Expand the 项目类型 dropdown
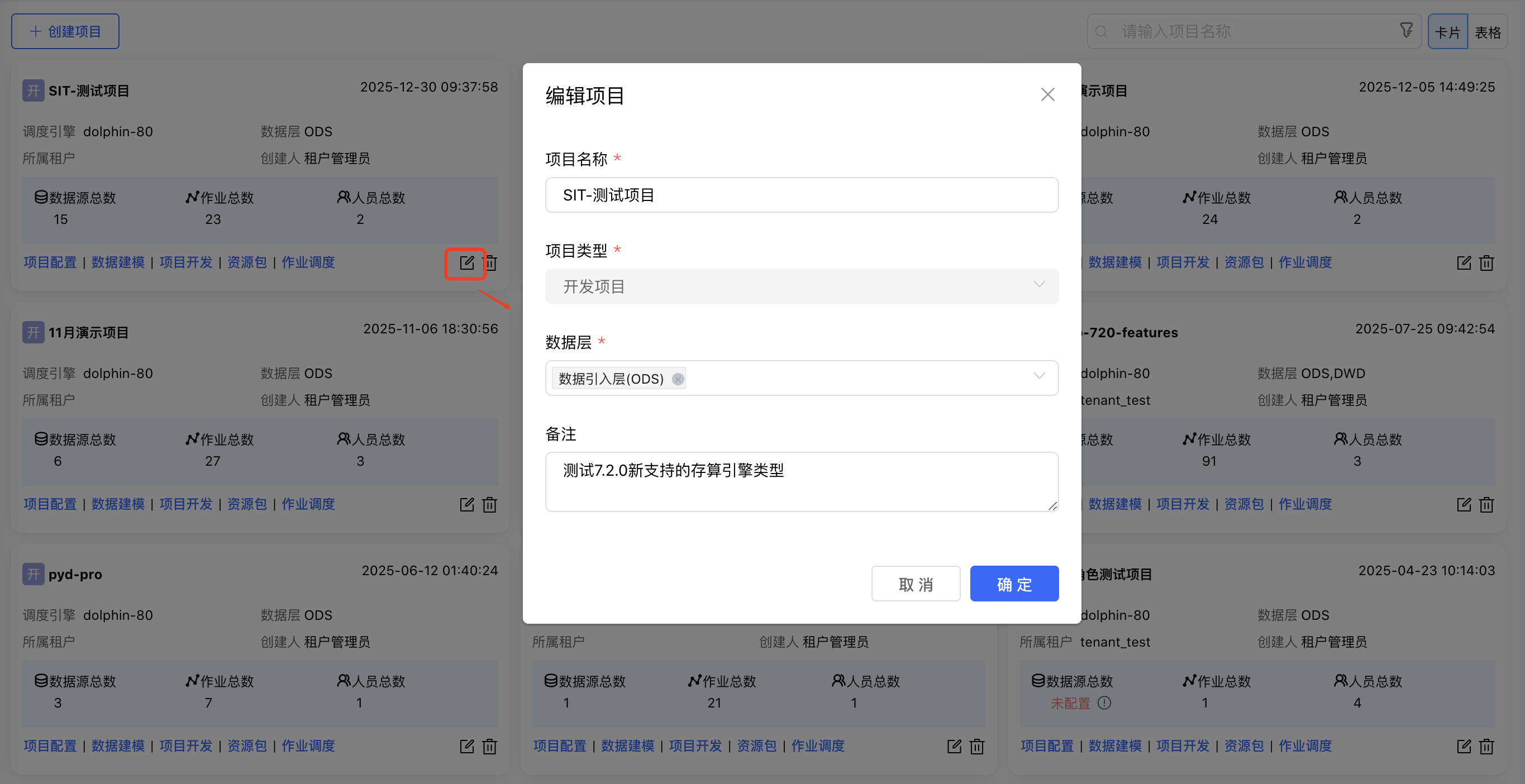This screenshot has height=784, width=1525. click(x=801, y=286)
